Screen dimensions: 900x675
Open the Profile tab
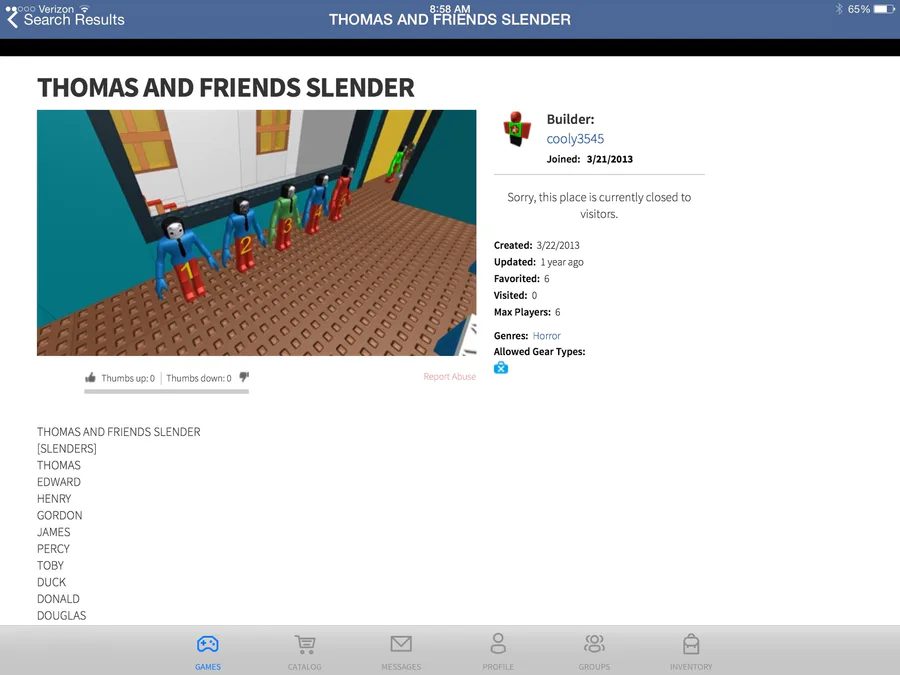coord(498,652)
